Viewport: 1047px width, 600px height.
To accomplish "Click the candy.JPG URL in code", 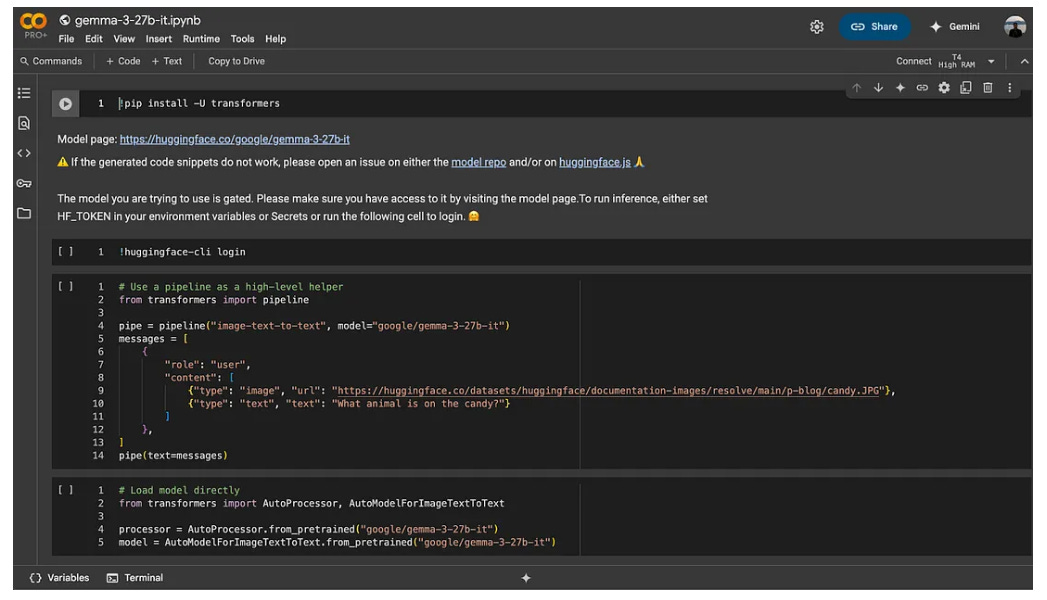I will (608, 391).
